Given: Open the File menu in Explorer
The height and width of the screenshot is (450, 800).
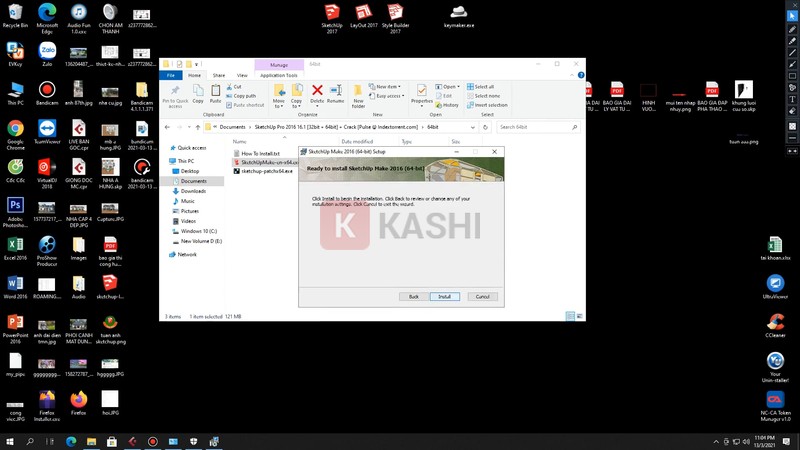Looking at the screenshot, I should click(171, 75).
